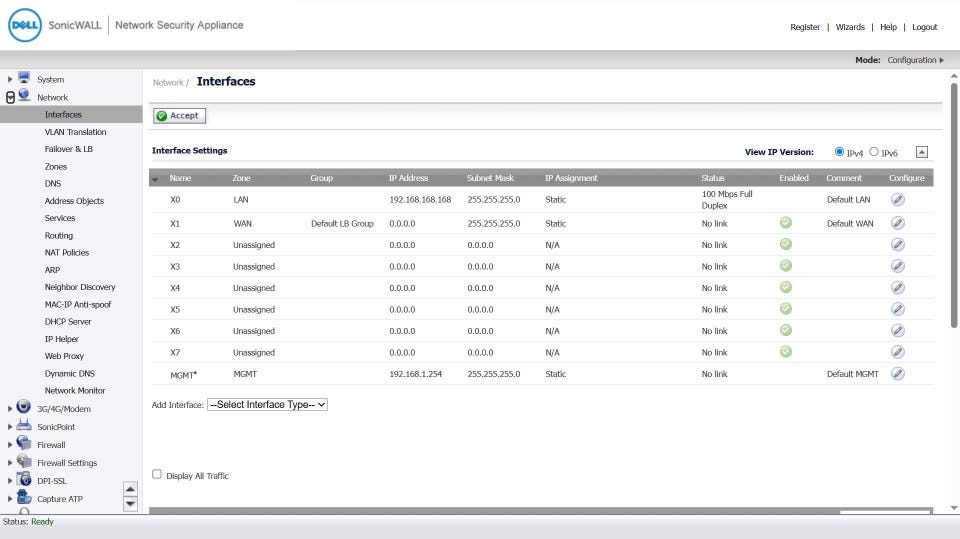
Task: Collapse the Network tree node
Action: [x=10, y=97]
